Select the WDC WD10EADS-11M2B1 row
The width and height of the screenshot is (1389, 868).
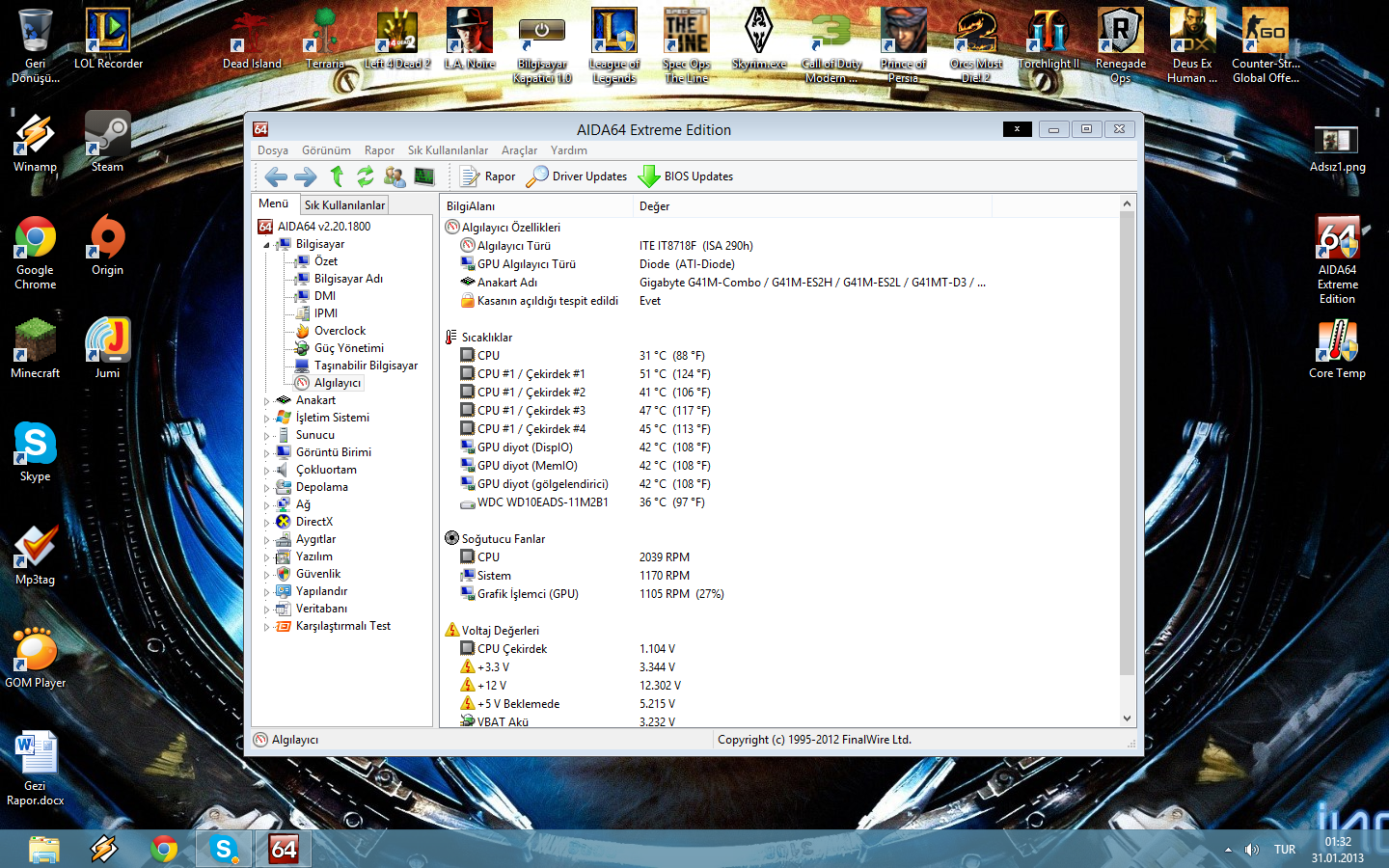tap(779, 502)
